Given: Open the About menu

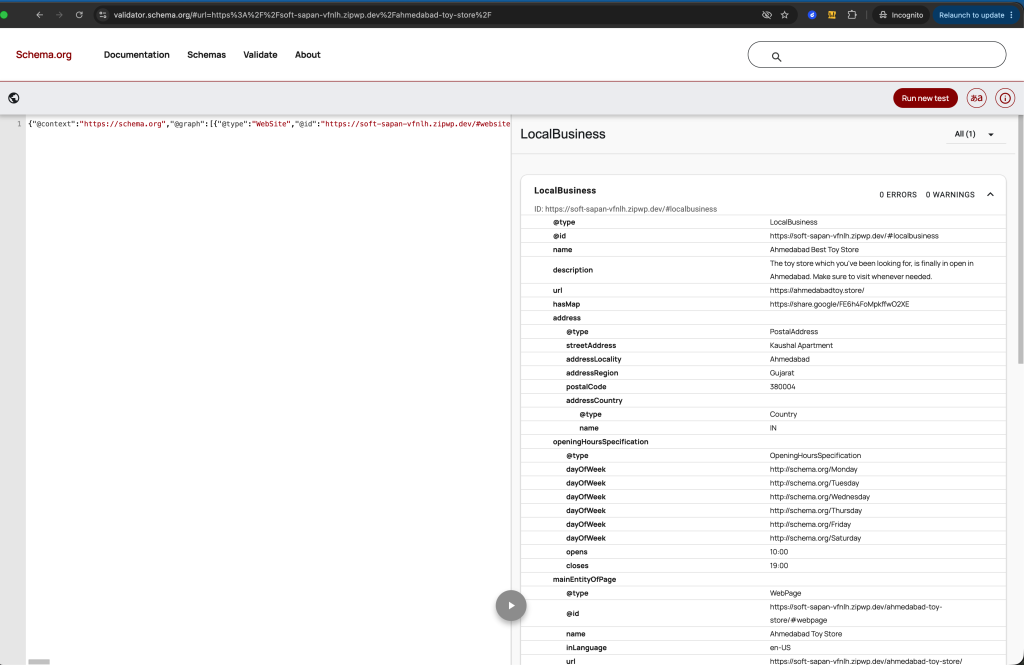Looking at the screenshot, I should click(308, 55).
